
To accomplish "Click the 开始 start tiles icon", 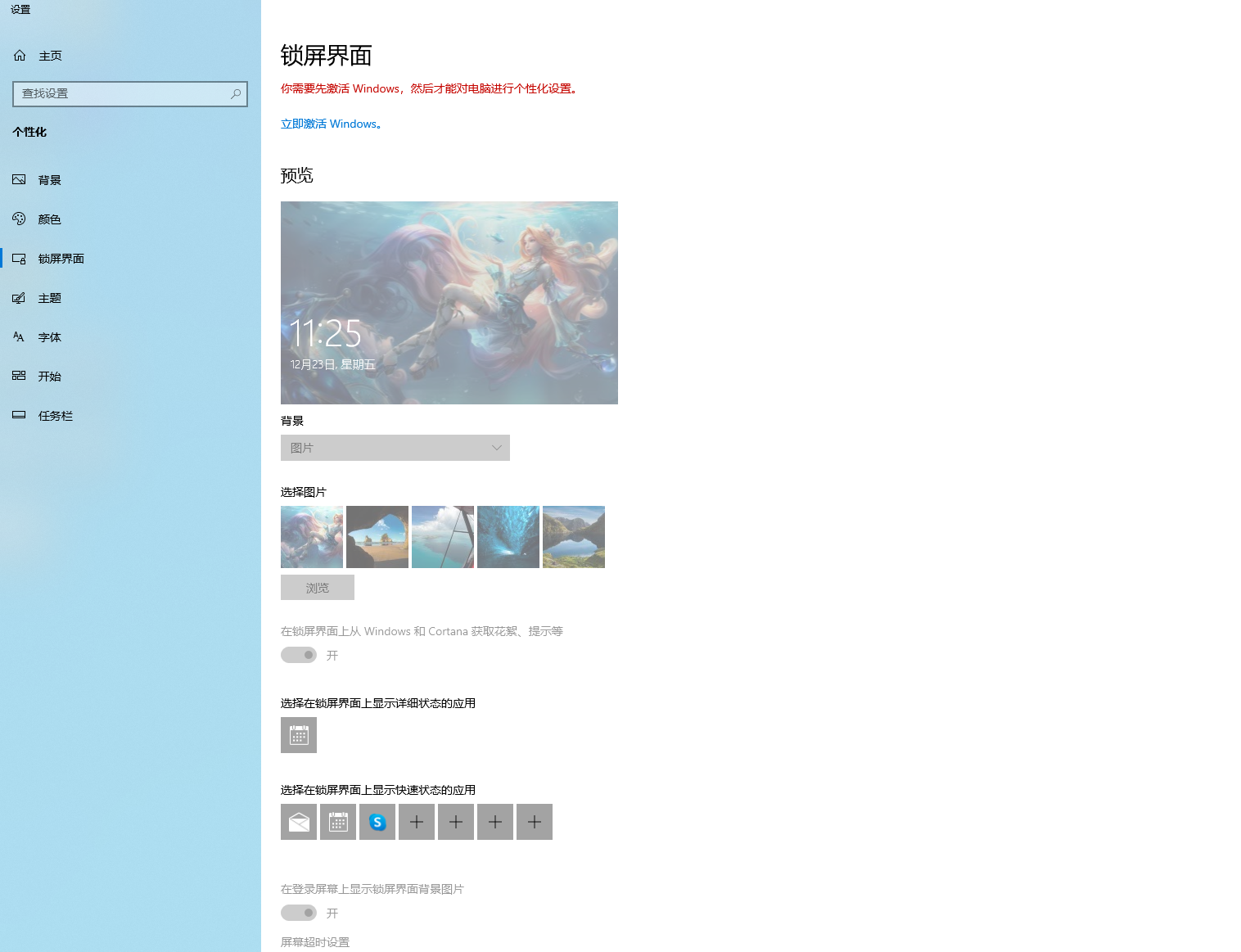I will pyautogui.click(x=19, y=376).
